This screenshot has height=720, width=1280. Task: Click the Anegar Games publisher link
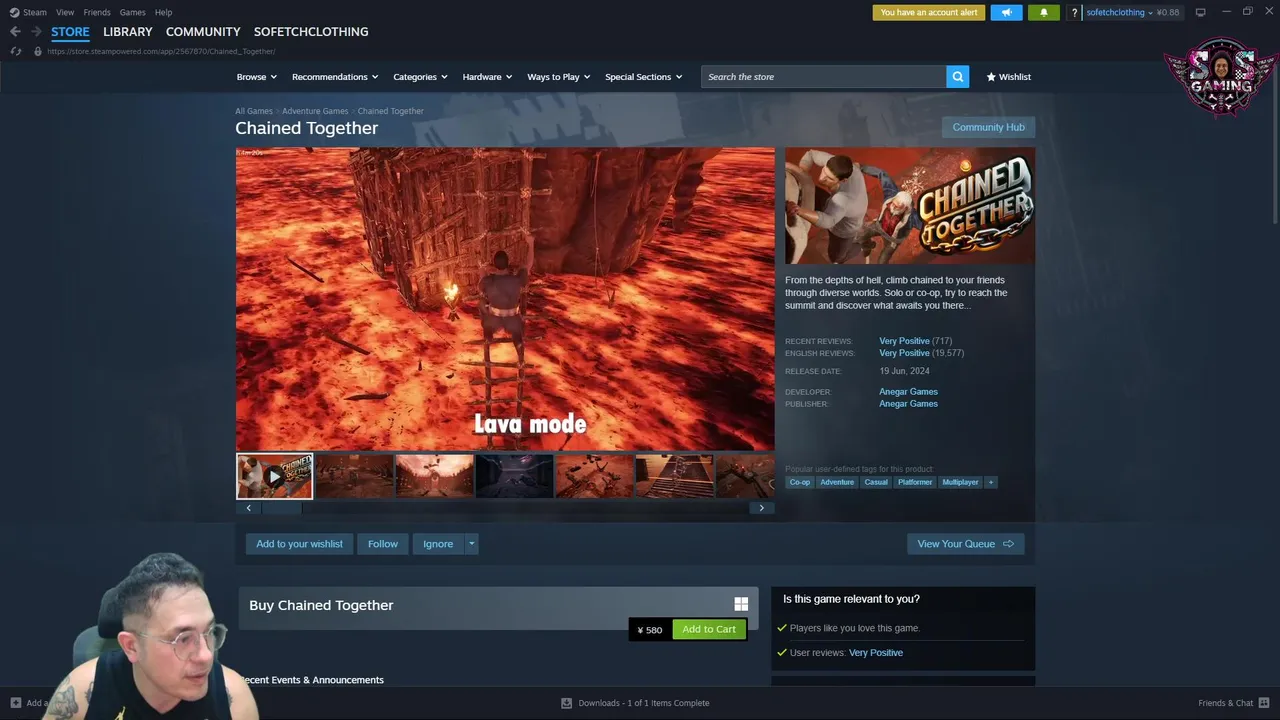[x=908, y=404]
